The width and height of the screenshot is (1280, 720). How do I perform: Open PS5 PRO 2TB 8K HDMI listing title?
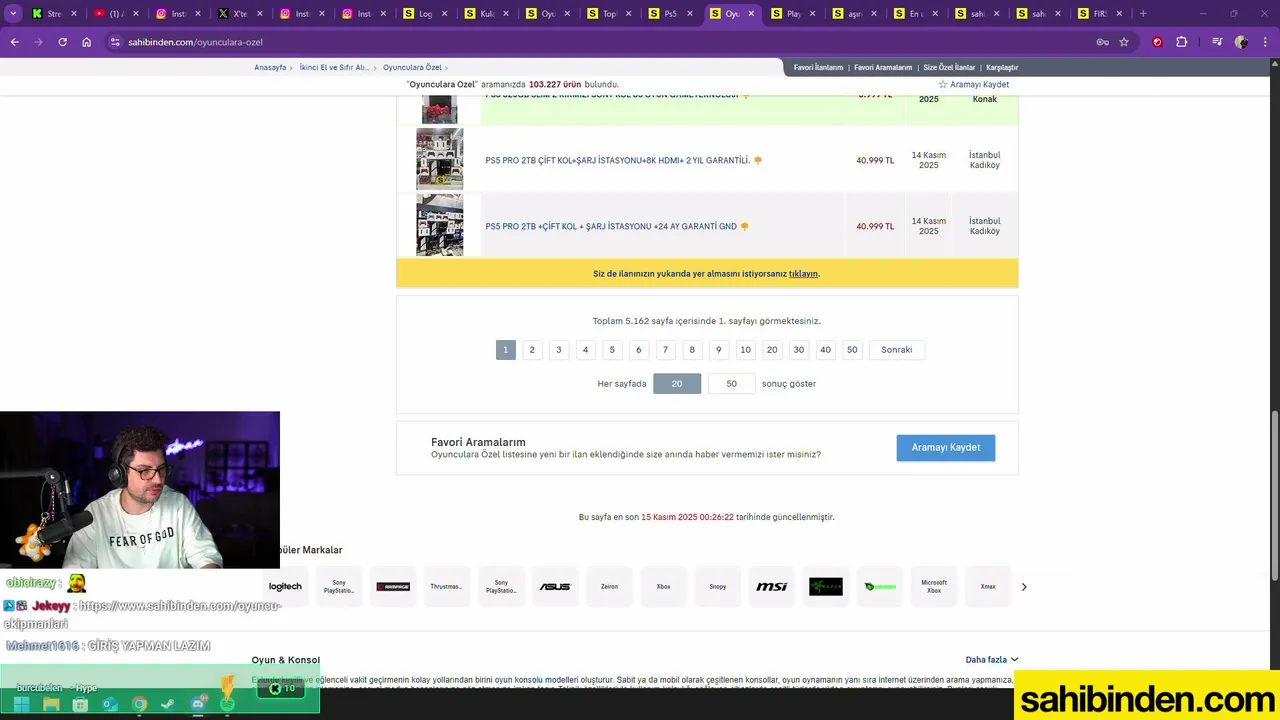click(x=617, y=160)
